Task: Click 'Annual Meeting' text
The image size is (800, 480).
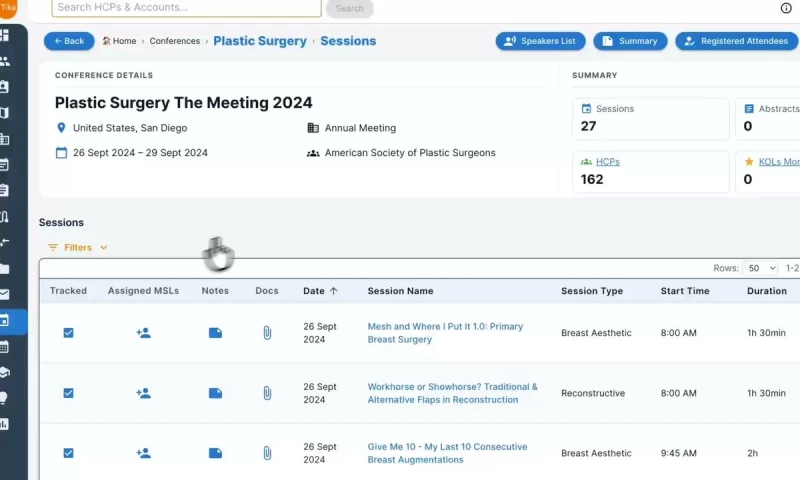Action: 360,128
